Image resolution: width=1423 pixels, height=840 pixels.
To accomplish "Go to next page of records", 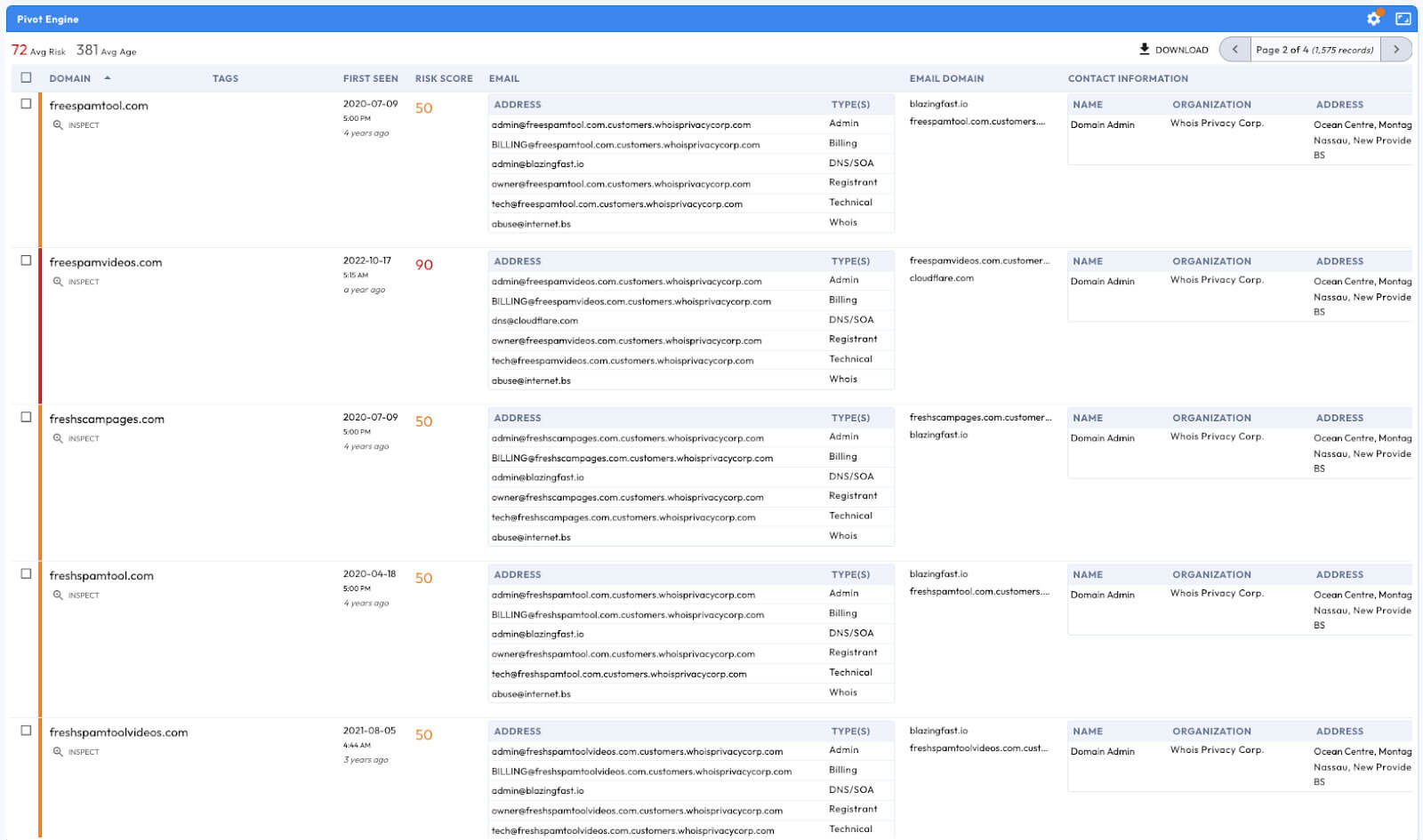I will (1396, 50).
